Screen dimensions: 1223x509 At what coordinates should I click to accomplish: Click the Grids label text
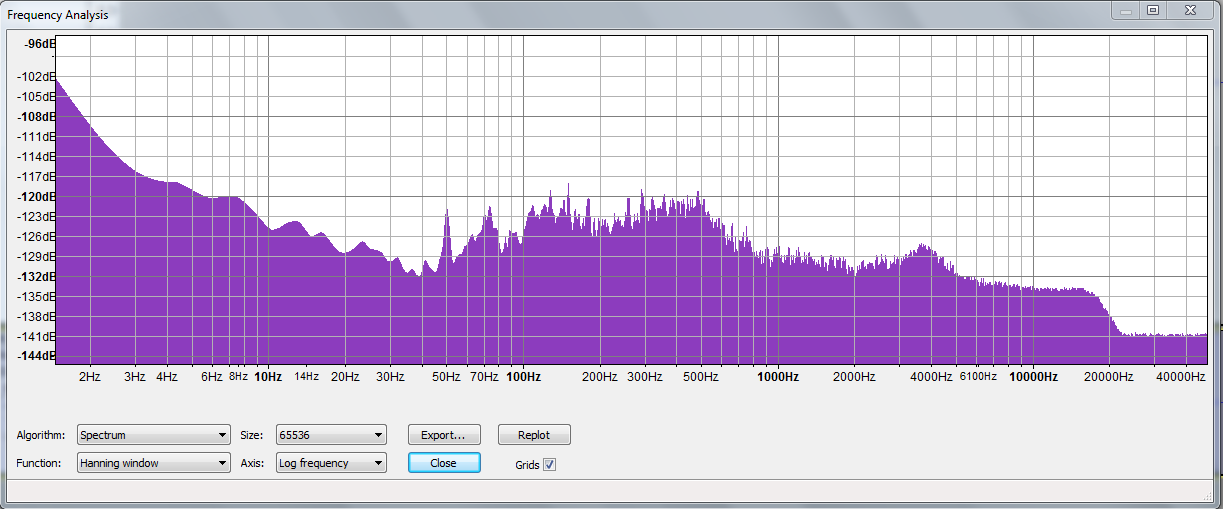click(x=527, y=465)
